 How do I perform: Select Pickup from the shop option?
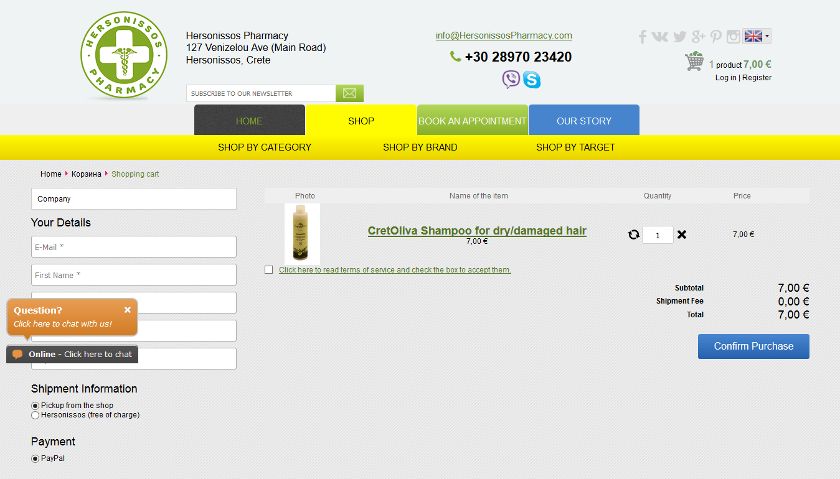35,406
